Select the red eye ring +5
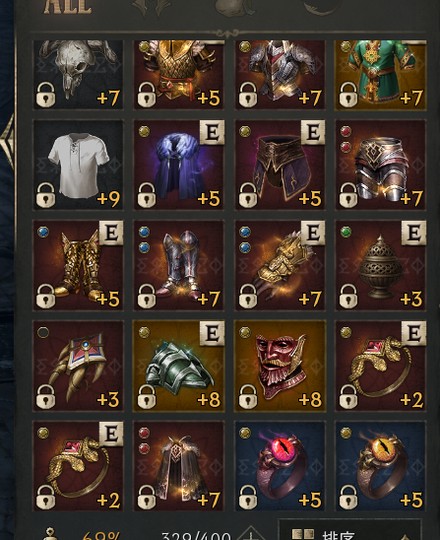The width and height of the screenshot is (440, 540). point(280,466)
